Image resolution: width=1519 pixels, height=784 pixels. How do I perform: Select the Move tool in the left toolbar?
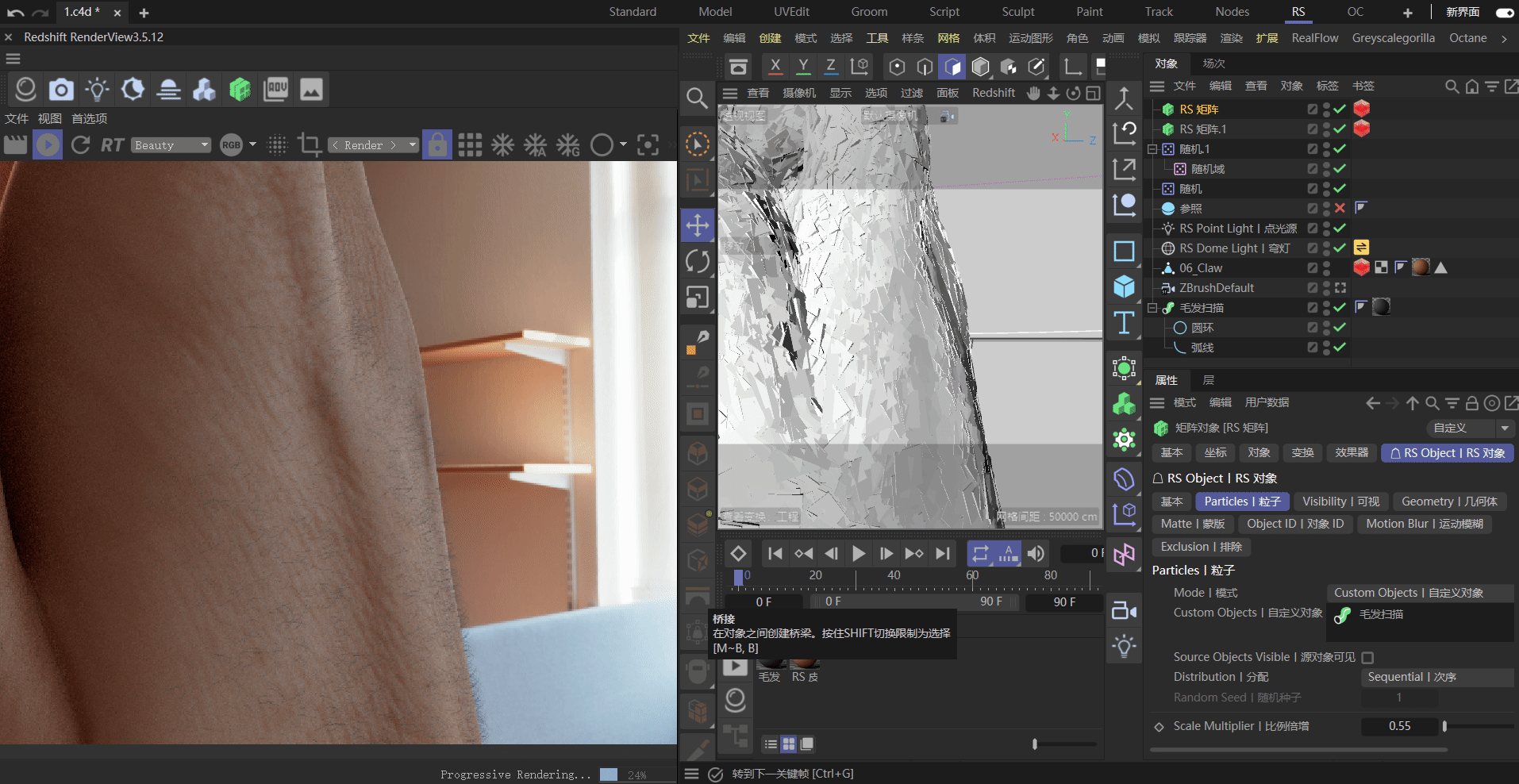click(697, 225)
